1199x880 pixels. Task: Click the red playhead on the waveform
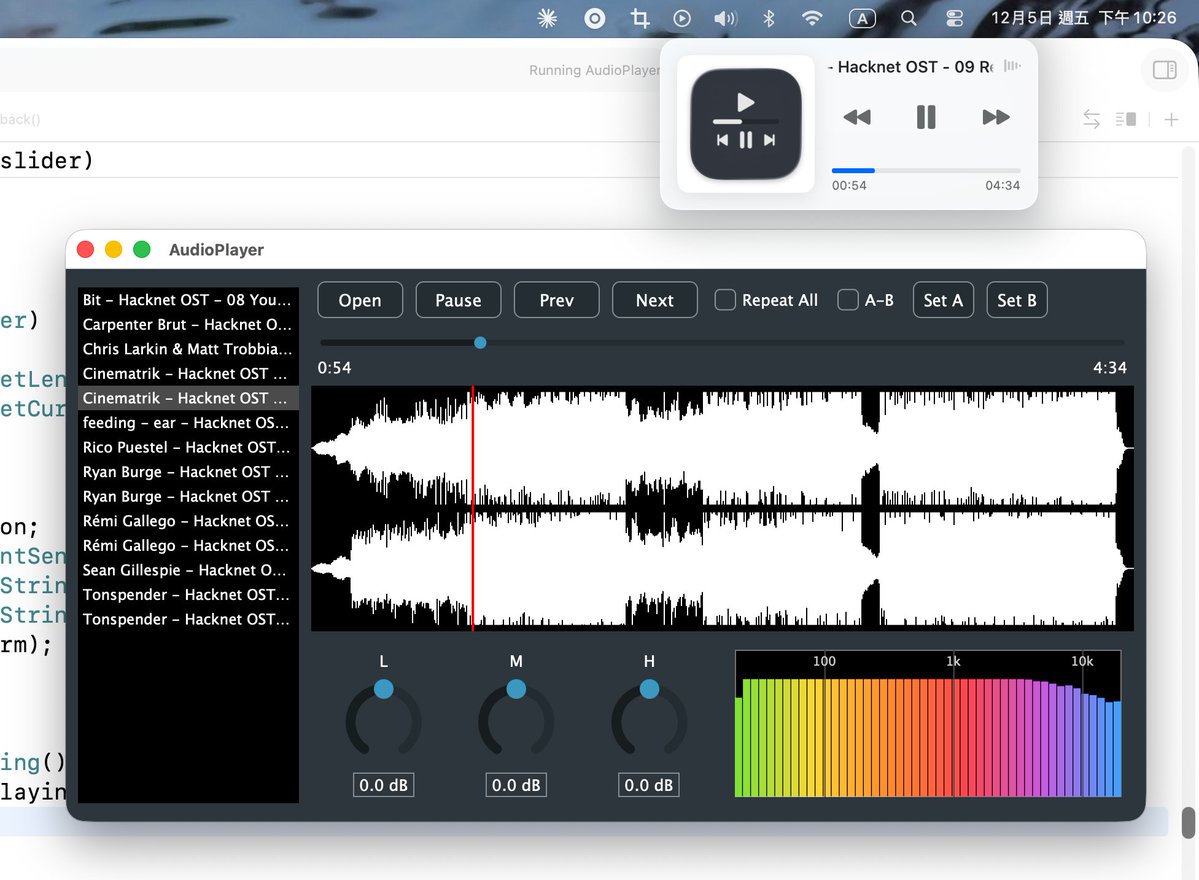tap(473, 508)
